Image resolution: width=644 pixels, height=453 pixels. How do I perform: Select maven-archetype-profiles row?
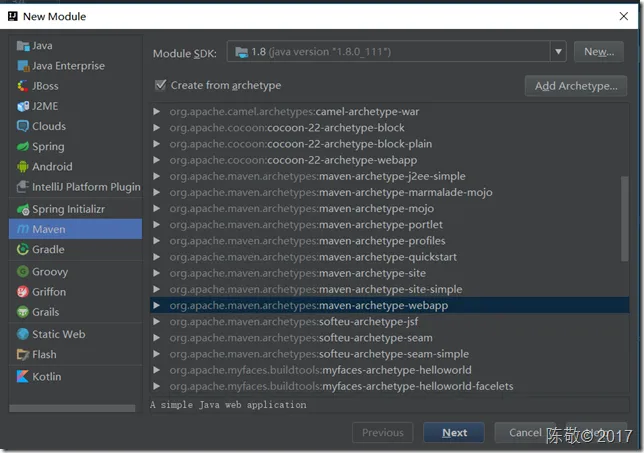pos(389,241)
